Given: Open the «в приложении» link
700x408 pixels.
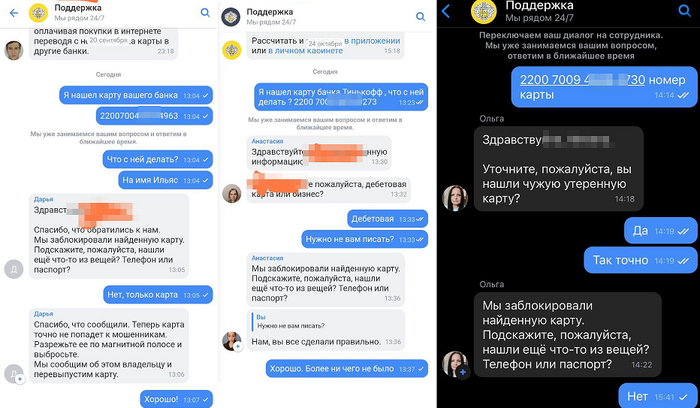Looking at the screenshot, I should coord(372,41).
